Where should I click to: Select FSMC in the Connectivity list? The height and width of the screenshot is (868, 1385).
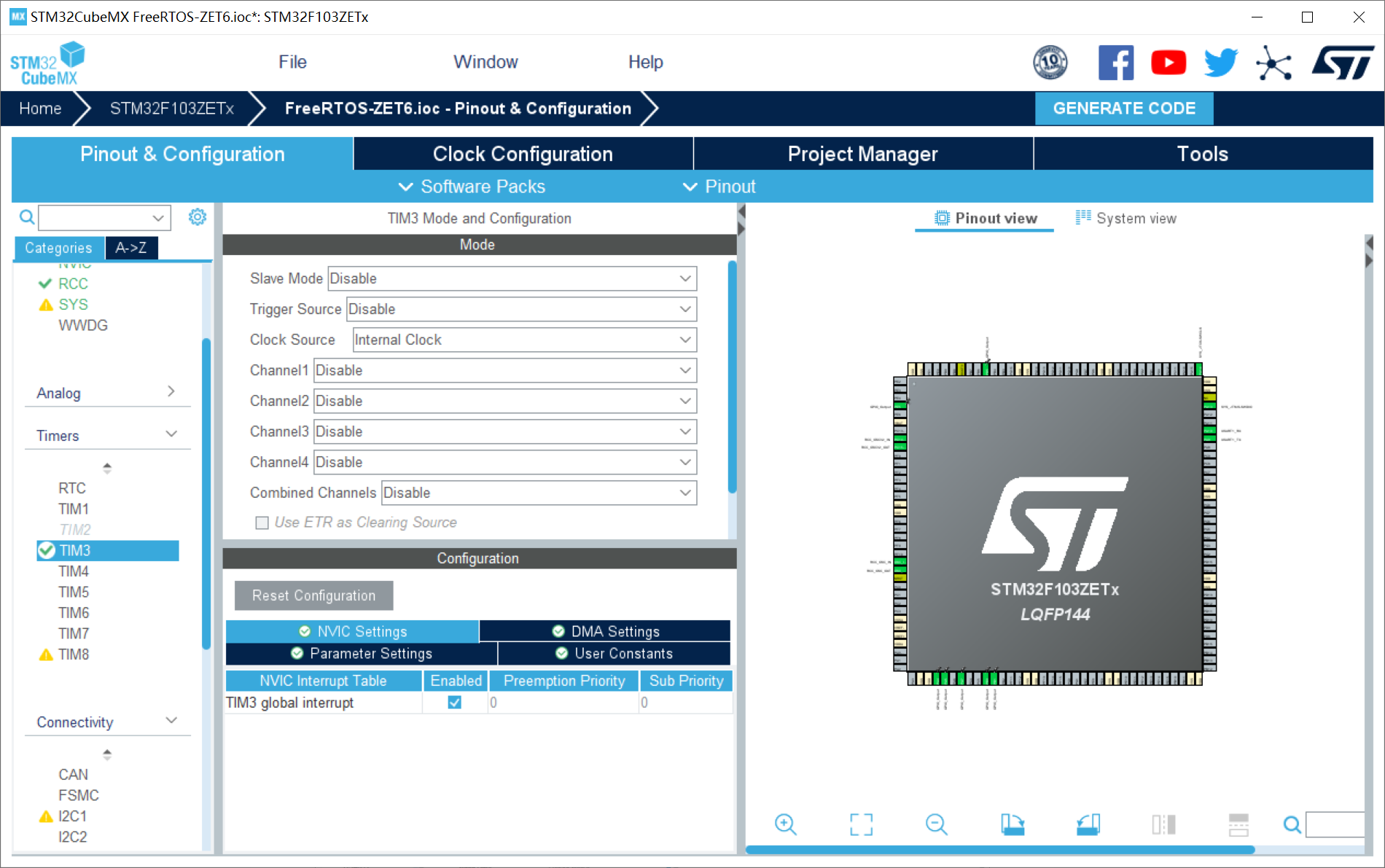tap(79, 795)
